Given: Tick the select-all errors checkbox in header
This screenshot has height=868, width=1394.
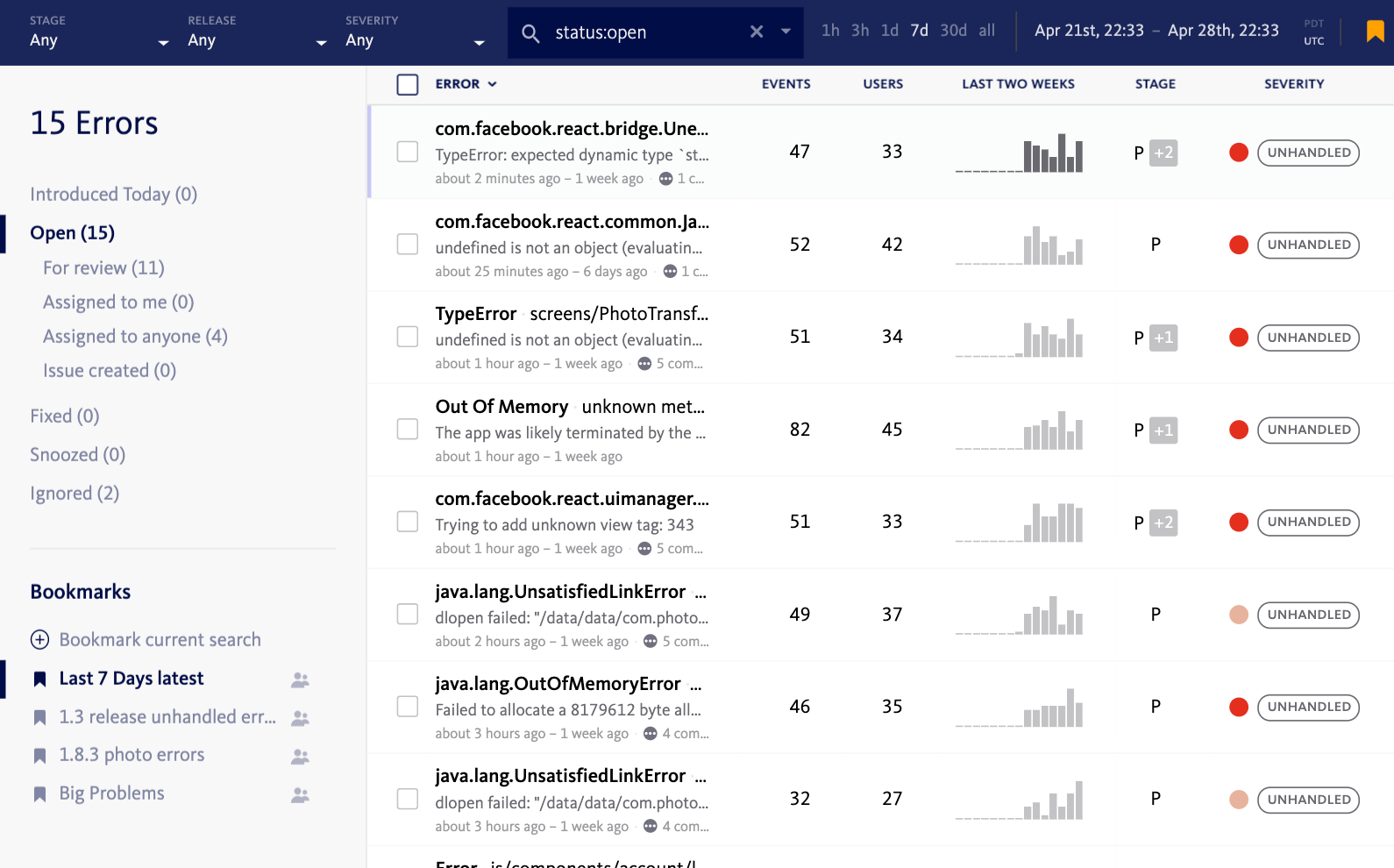Looking at the screenshot, I should (x=408, y=84).
